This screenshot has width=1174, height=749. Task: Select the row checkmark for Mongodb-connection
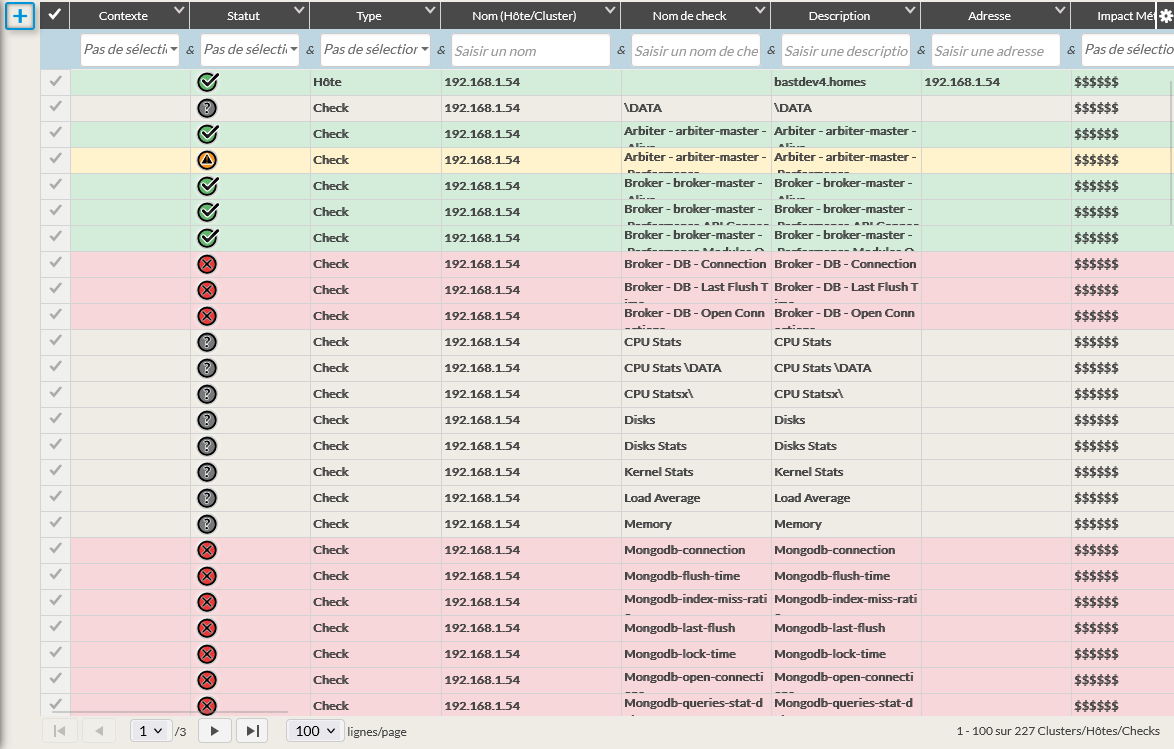56,549
